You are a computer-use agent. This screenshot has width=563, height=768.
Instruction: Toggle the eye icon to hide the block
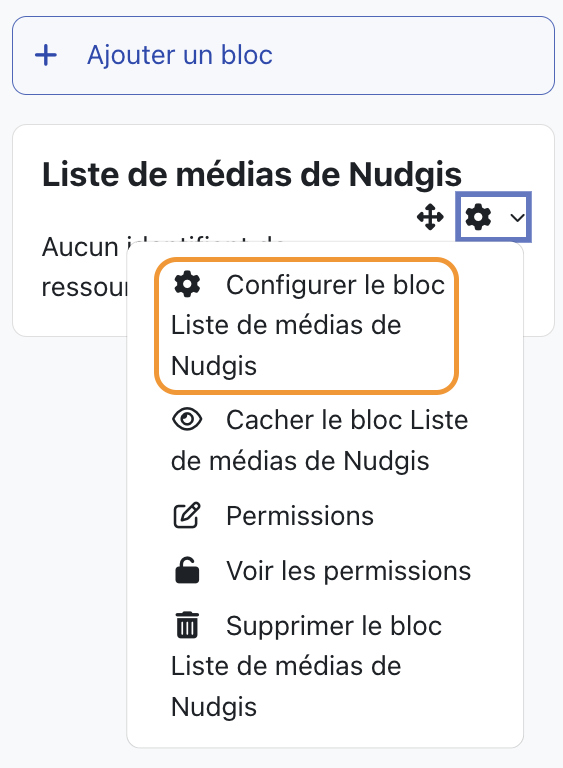(187, 420)
